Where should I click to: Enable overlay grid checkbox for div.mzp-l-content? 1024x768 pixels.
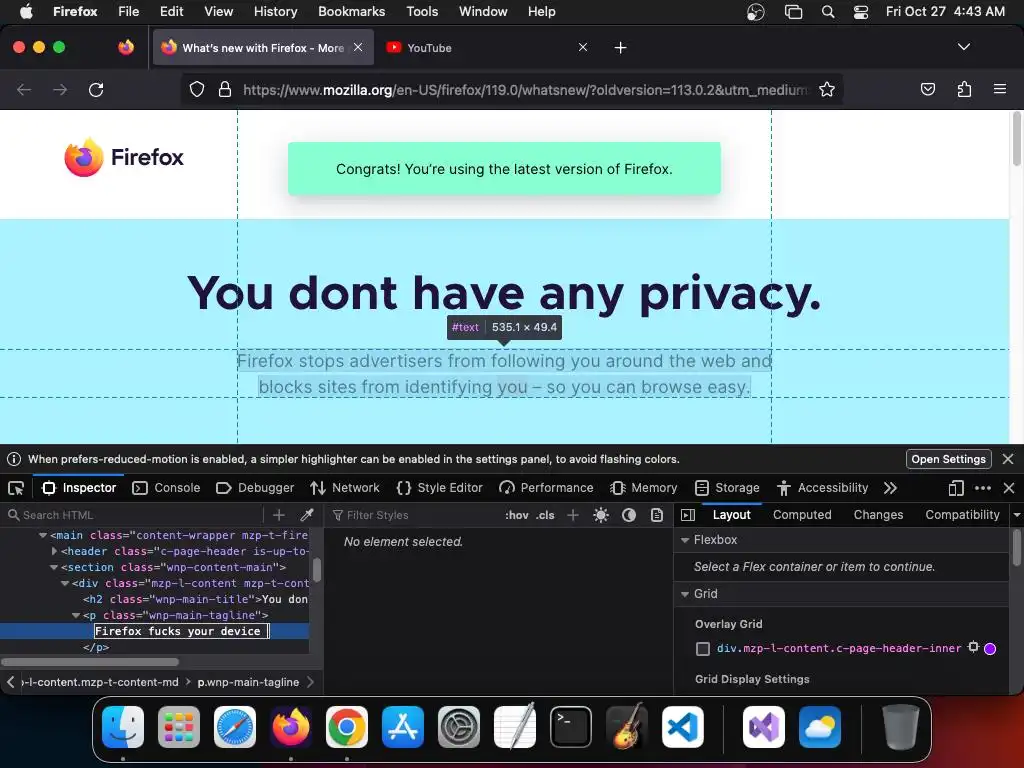tap(703, 649)
